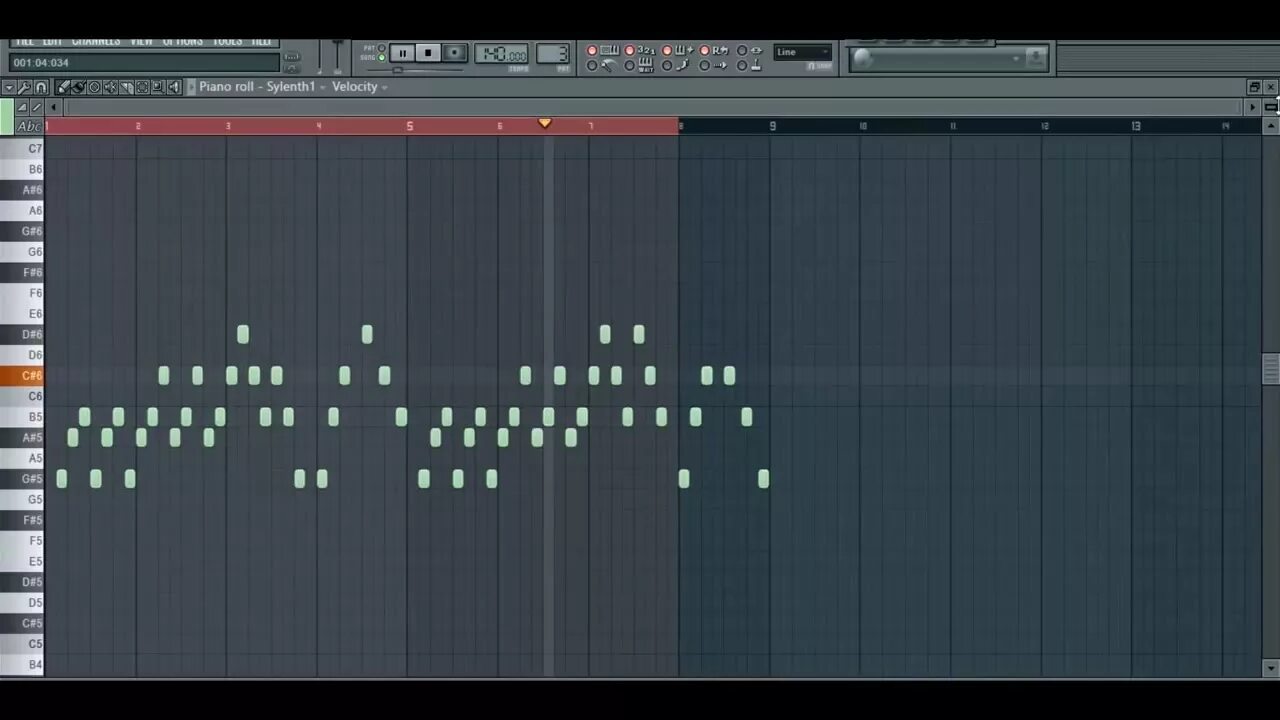Click the pattern number display

pyautogui.click(x=553, y=54)
